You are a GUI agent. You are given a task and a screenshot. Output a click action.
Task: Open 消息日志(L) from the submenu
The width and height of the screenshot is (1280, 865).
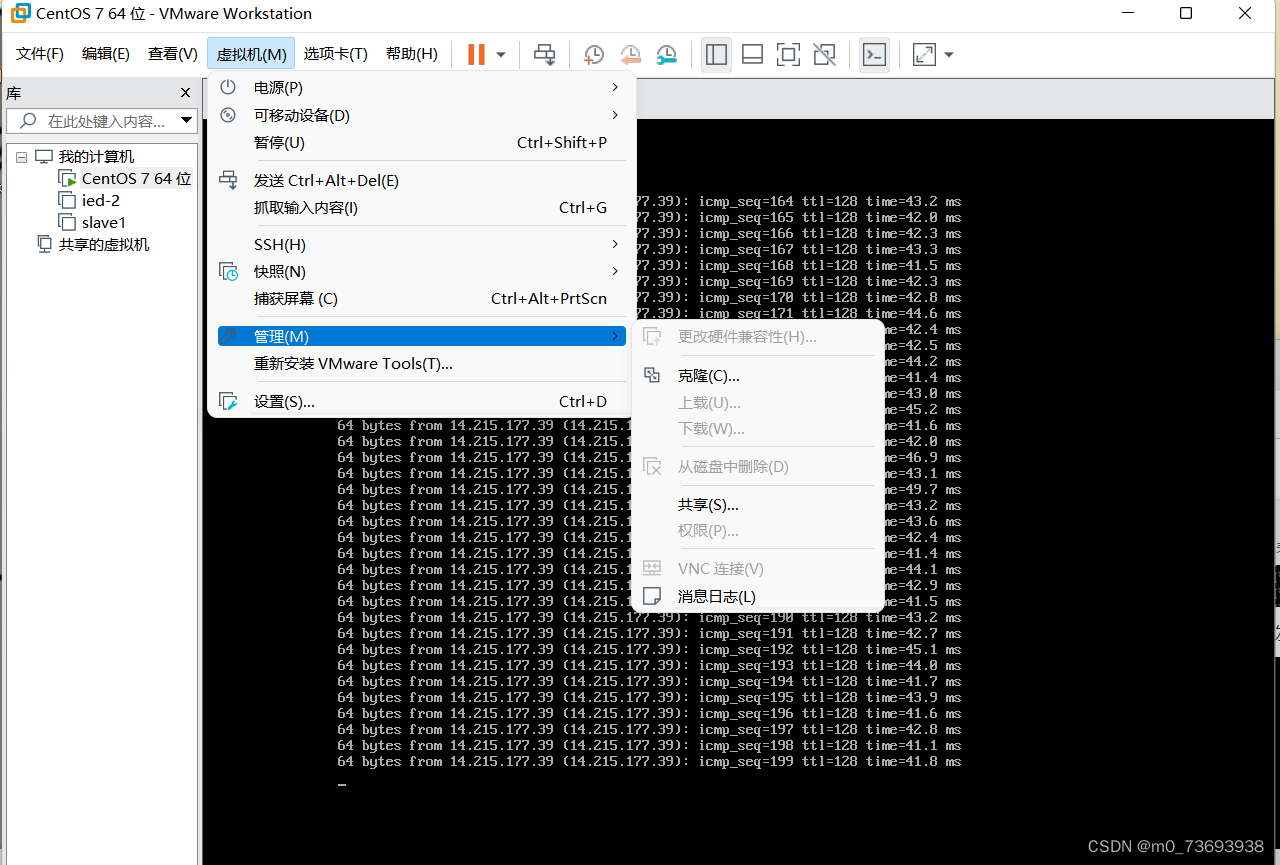[713, 596]
